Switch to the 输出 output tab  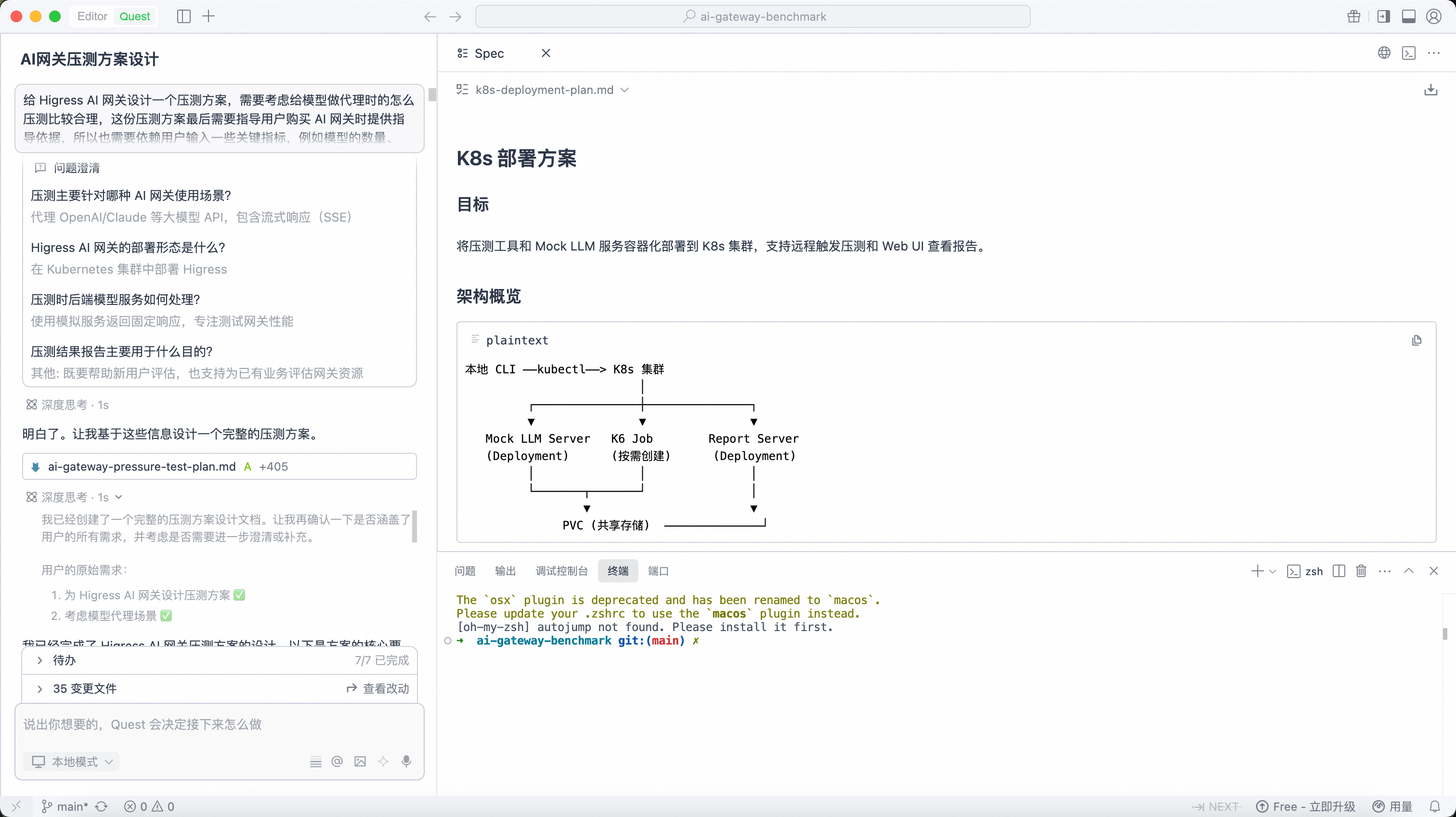tap(505, 571)
